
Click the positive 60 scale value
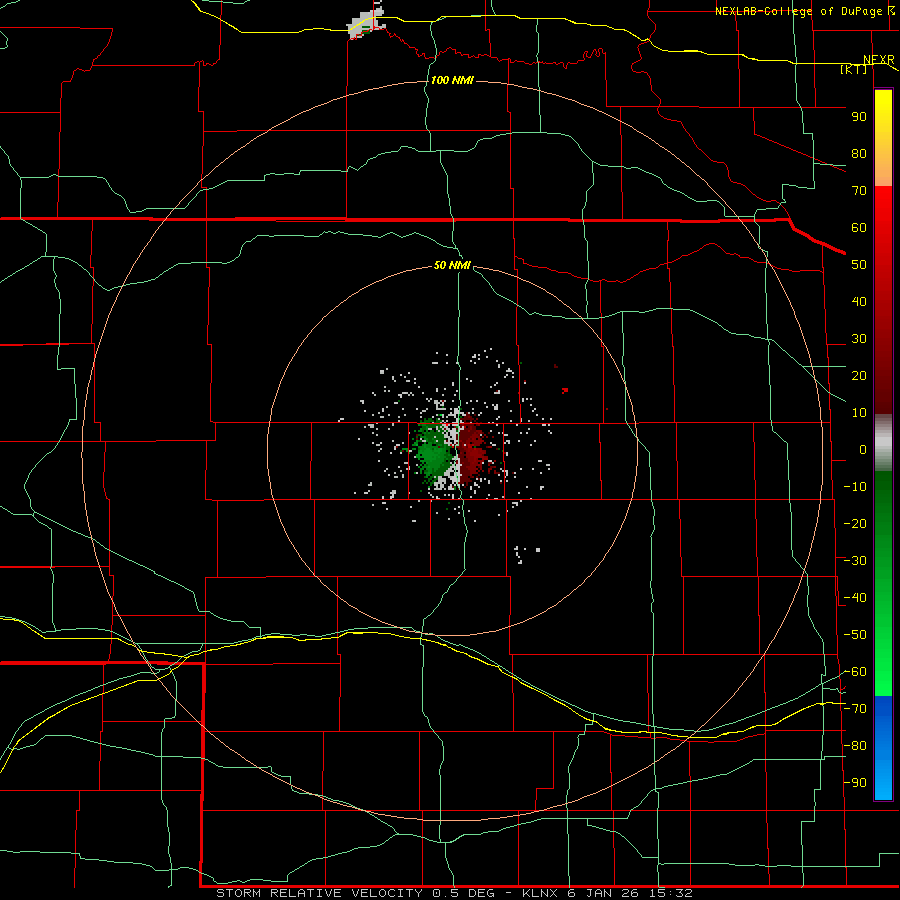pyautogui.click(x=859, y=228)
